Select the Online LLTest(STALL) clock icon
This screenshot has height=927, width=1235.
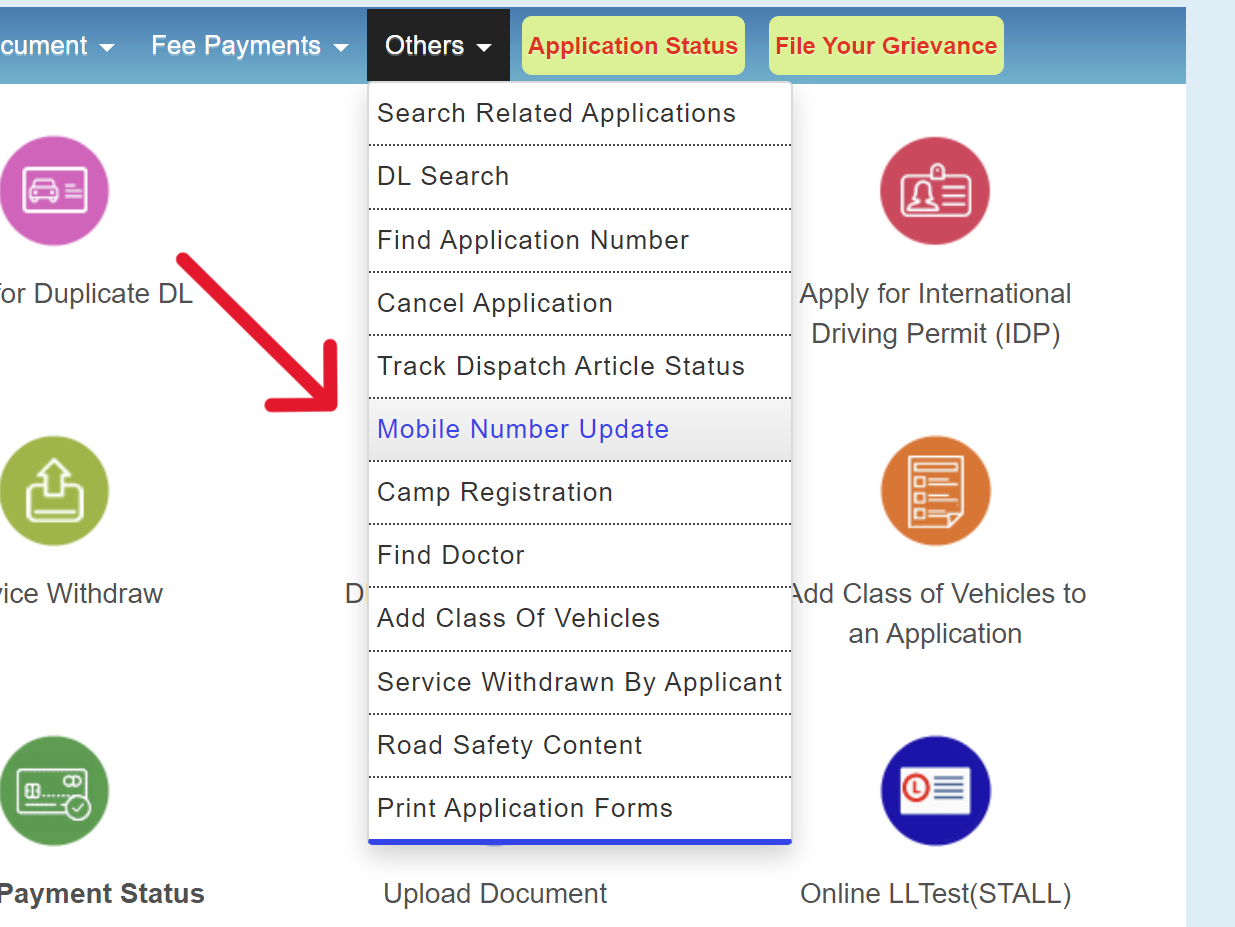pos(935,790)
